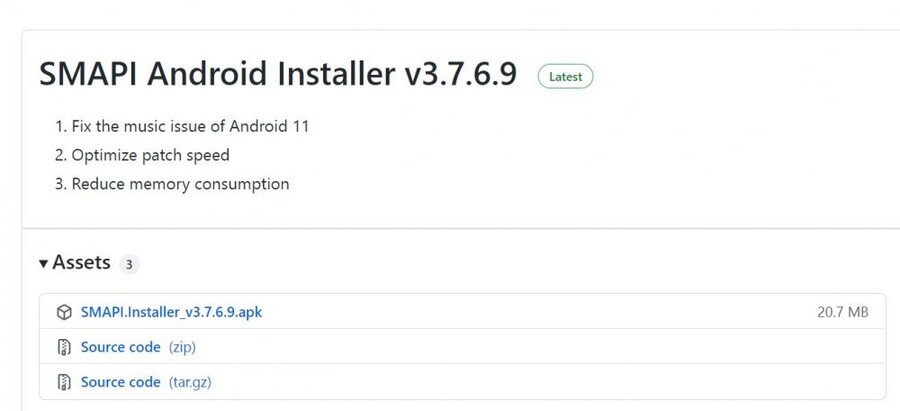Collapse the Assets section triangle
The height and width of the screenshot is (411, 900).
(x=44, y=264)
